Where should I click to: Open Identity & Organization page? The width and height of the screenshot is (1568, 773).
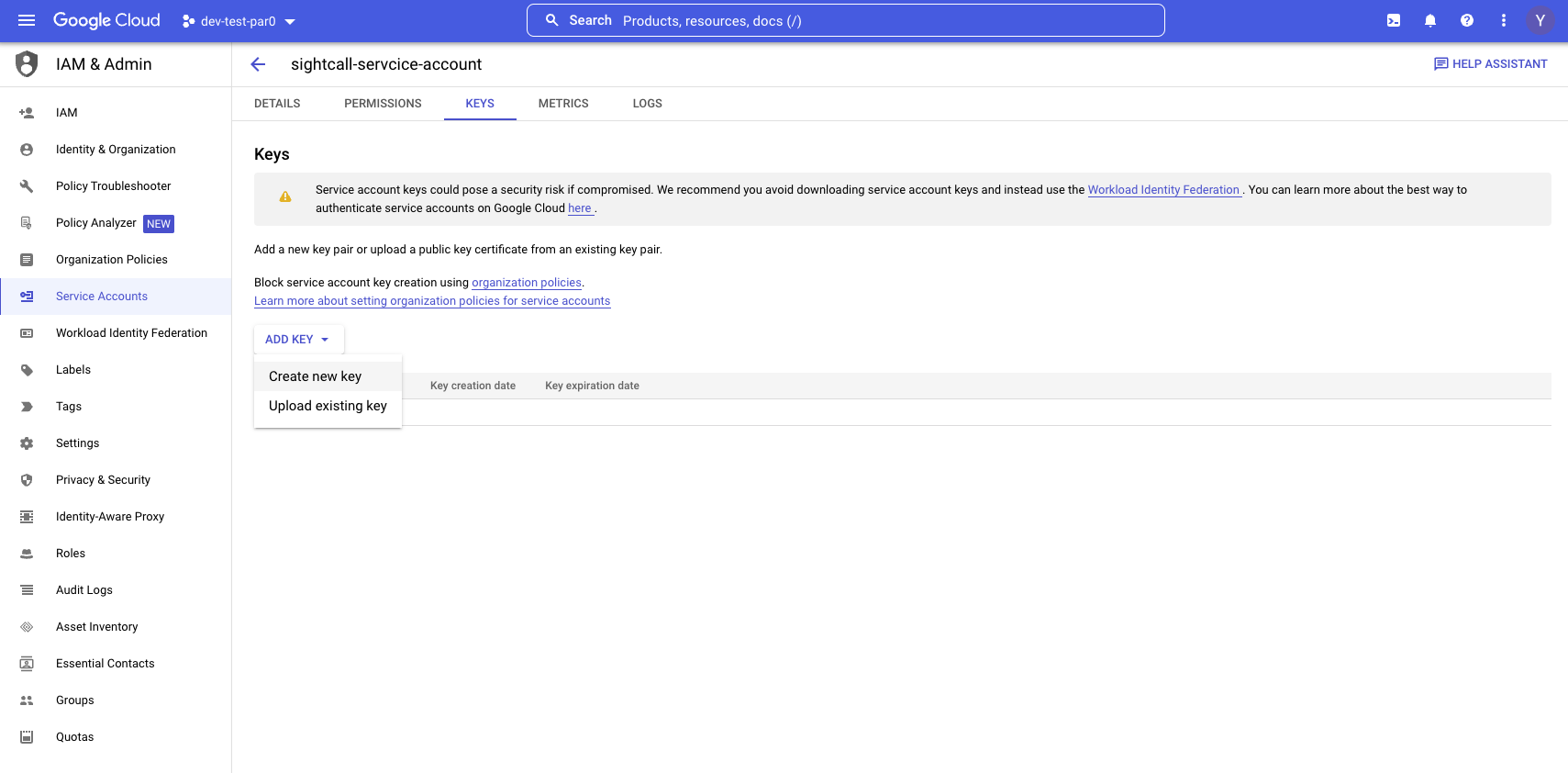point(116,150)
